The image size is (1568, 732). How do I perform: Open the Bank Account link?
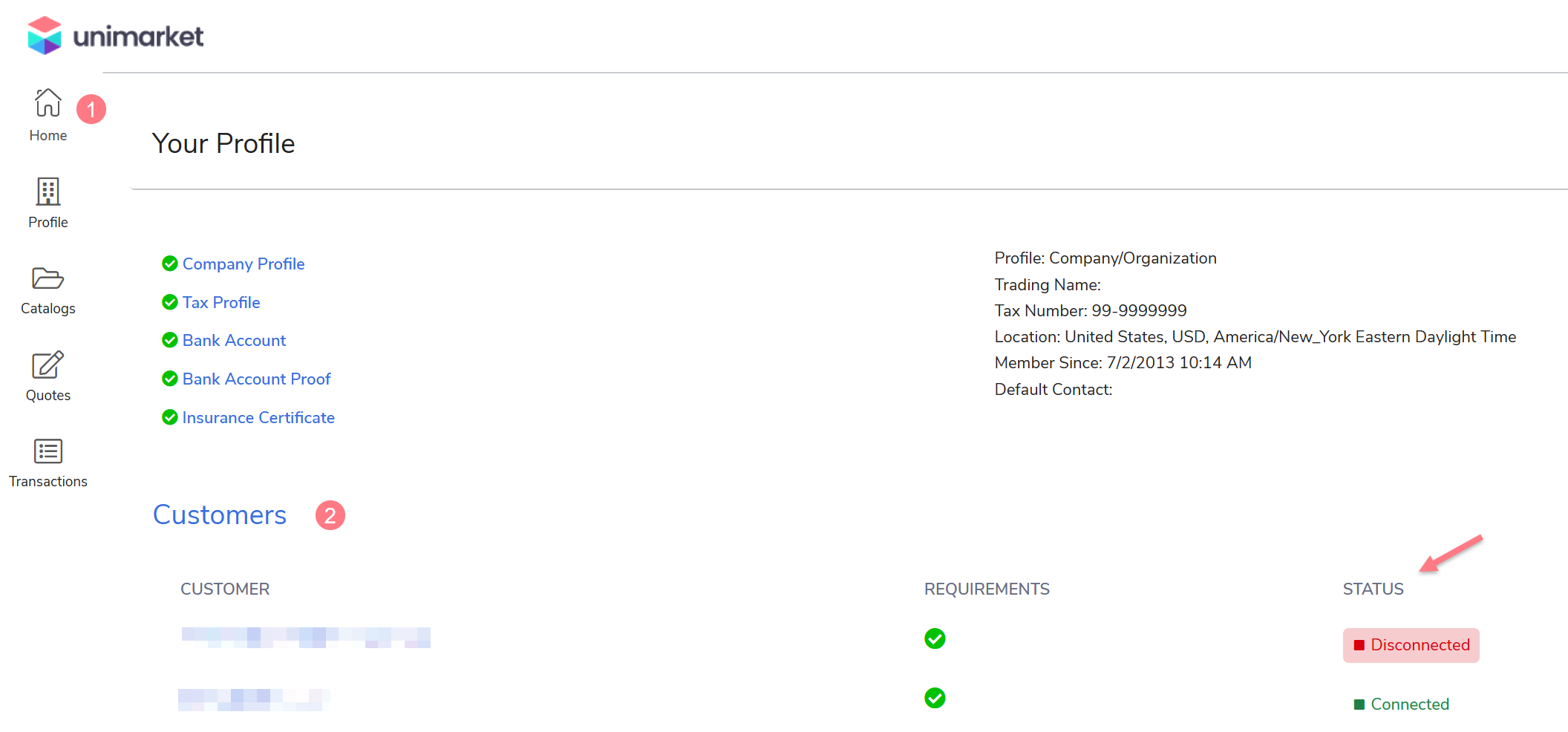tap(234, 340)
